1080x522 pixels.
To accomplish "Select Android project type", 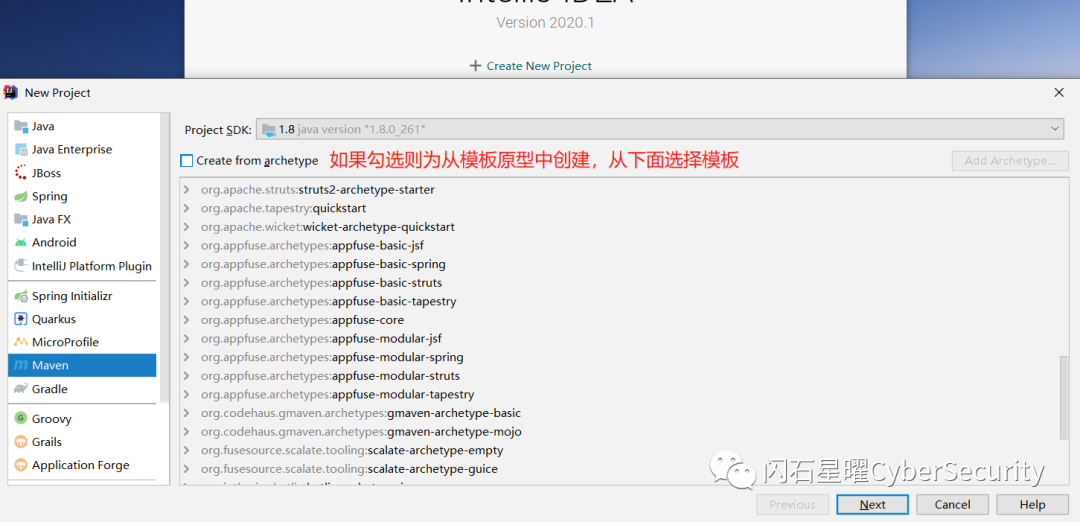I will tap(82, 242).
